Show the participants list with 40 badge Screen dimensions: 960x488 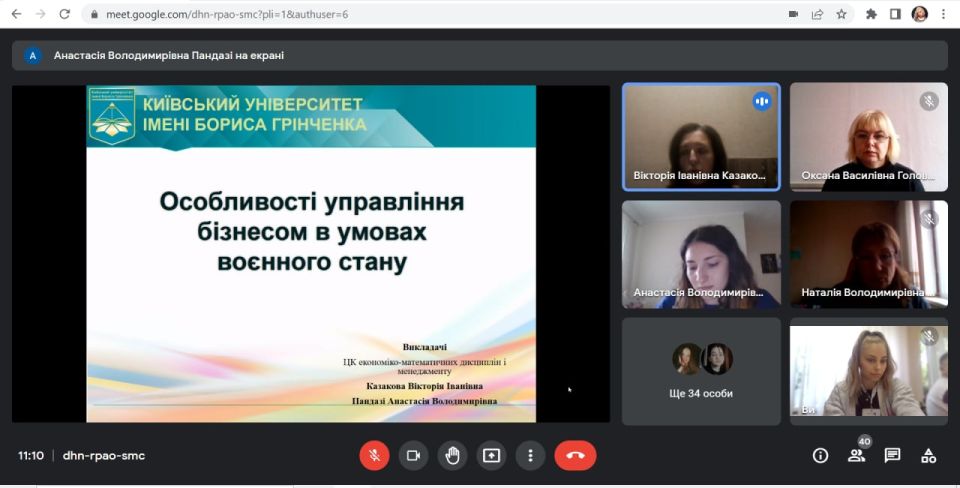(x=857, y=456)
